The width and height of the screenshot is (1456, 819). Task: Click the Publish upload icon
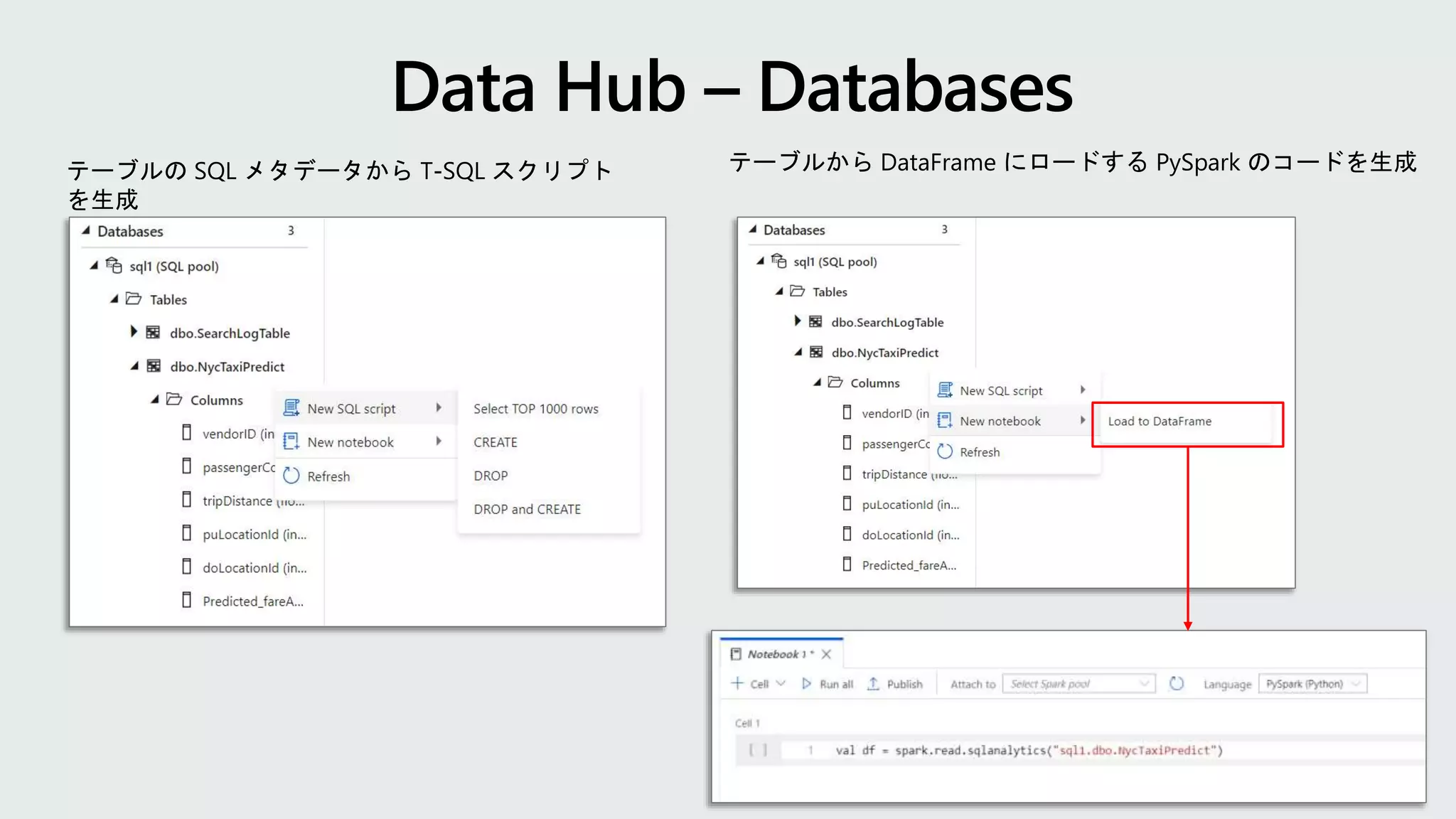[873, 683]
